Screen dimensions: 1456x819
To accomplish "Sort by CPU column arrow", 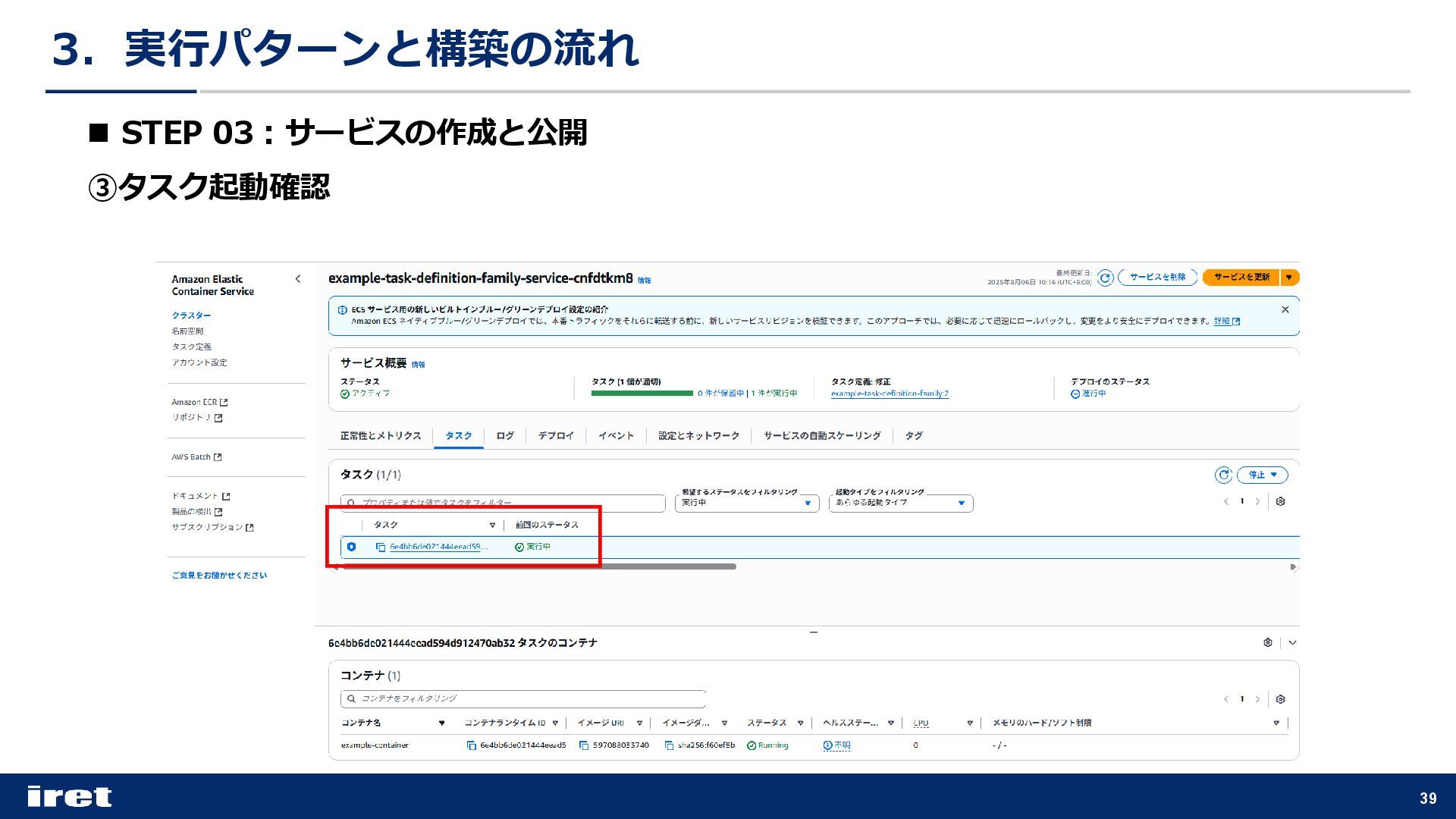I will tap(970, 723).
